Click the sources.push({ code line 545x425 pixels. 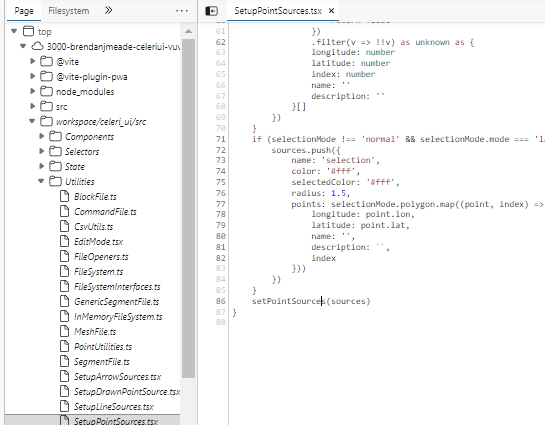click(x=306, y=150)
